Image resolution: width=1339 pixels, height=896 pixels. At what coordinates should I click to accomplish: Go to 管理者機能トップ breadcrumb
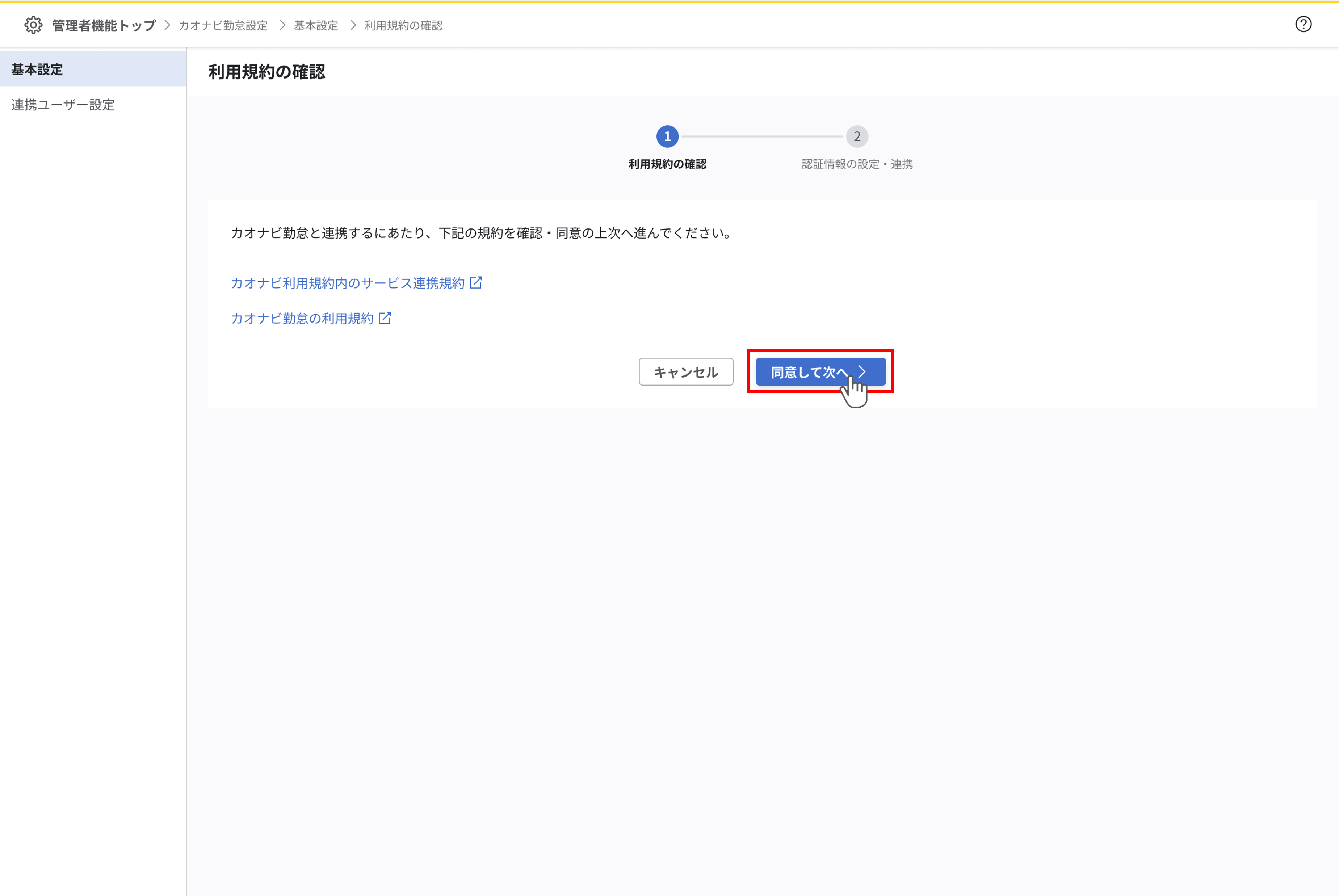[104, 25]
